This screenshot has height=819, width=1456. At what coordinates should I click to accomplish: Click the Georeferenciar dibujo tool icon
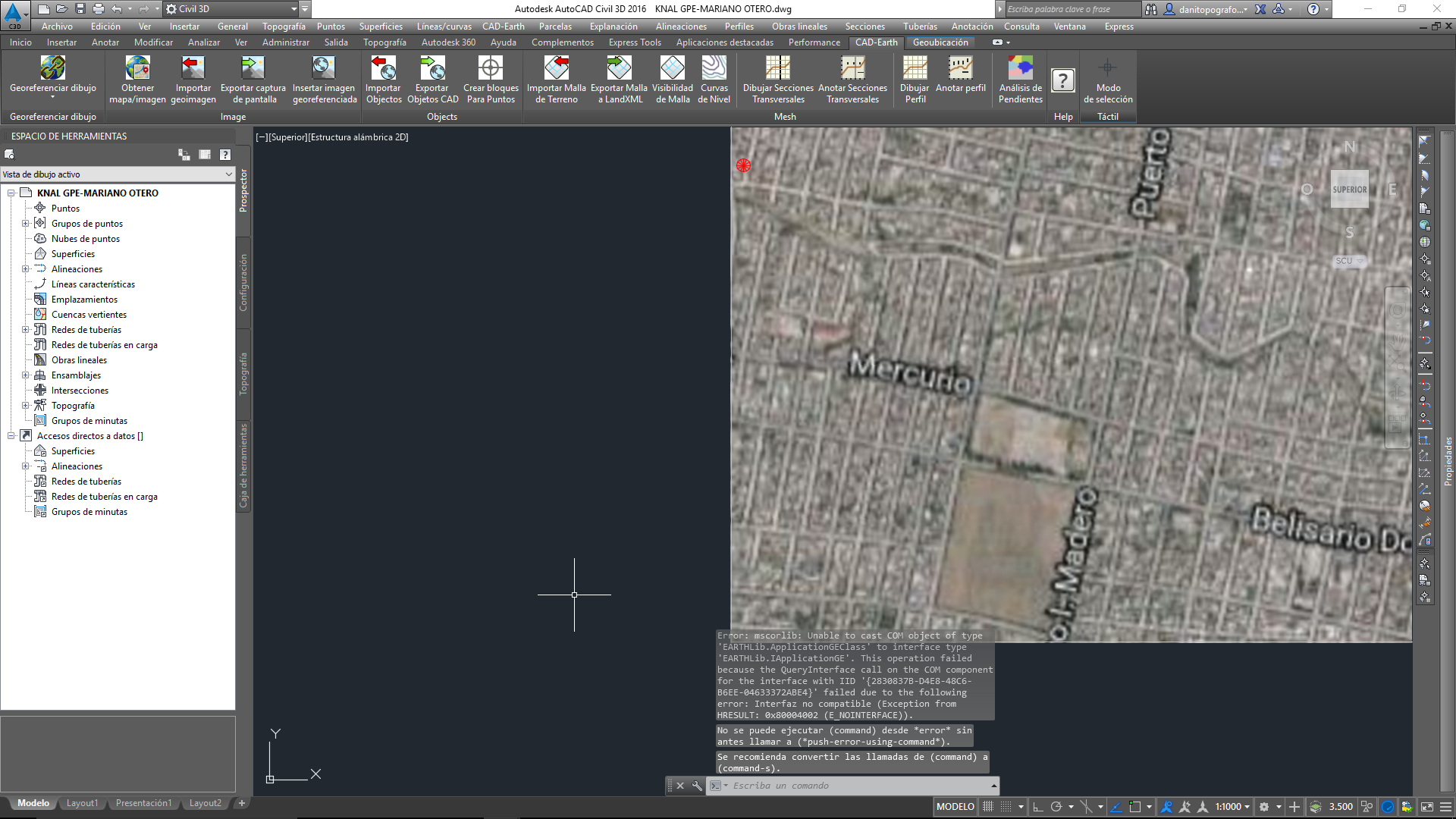coord(52,68)
